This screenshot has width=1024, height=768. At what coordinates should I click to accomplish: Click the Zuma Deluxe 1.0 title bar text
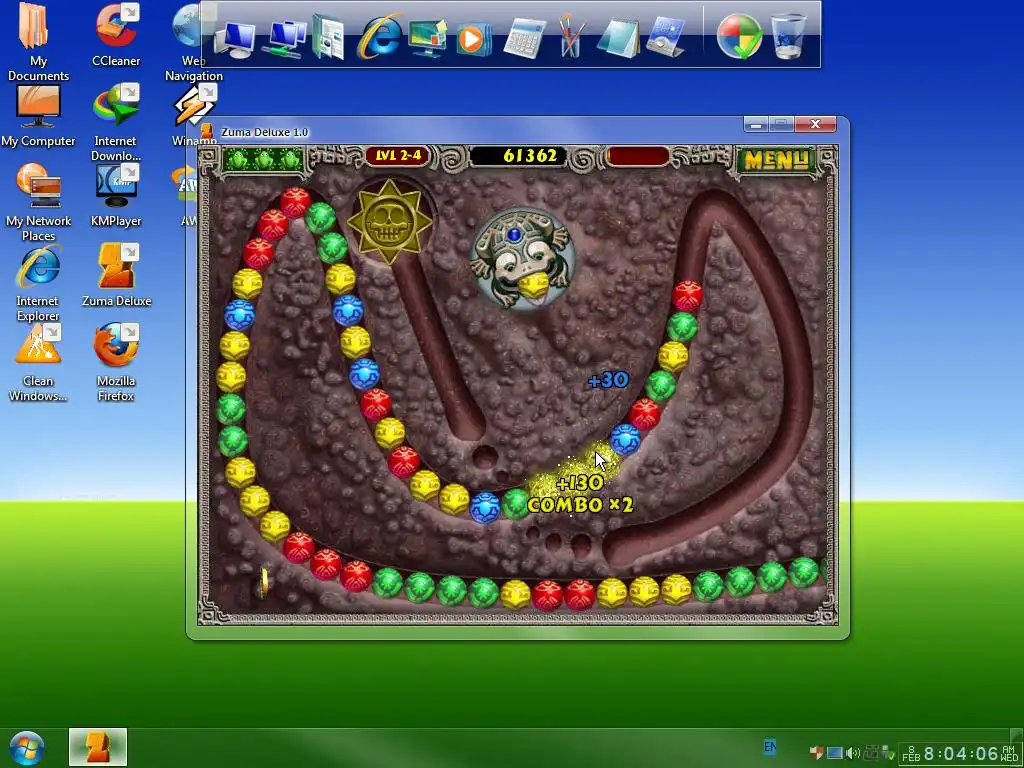[264, 132]
